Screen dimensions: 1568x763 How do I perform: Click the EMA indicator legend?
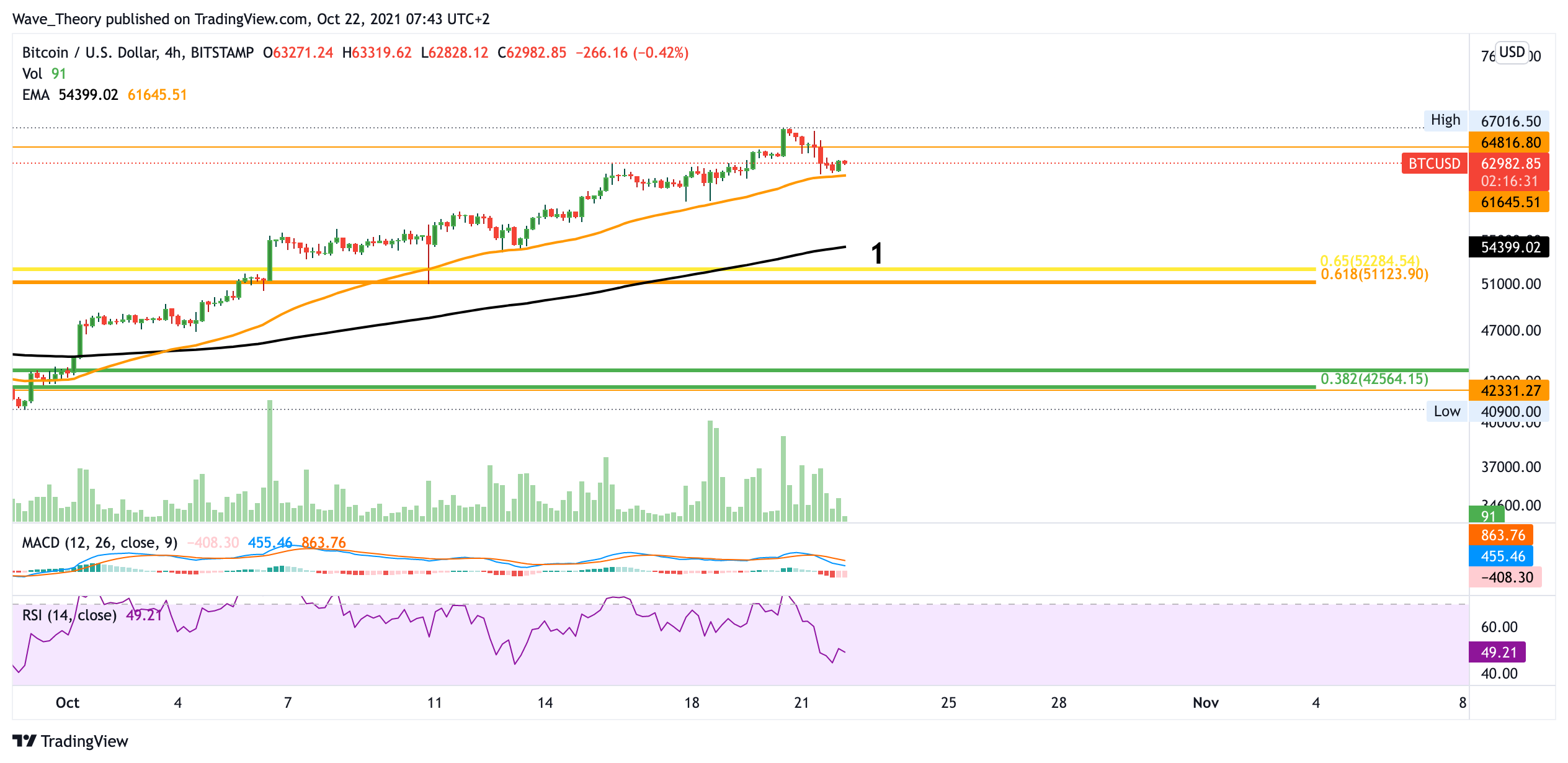(x=35, y=95)
